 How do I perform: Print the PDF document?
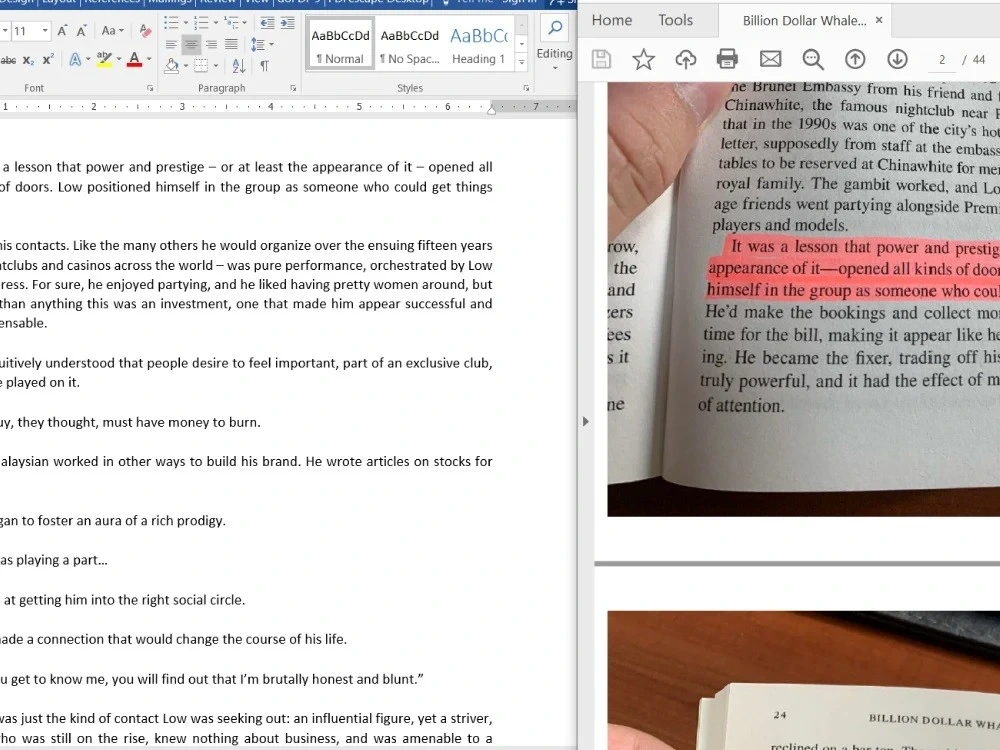click(x=727, y=59)
